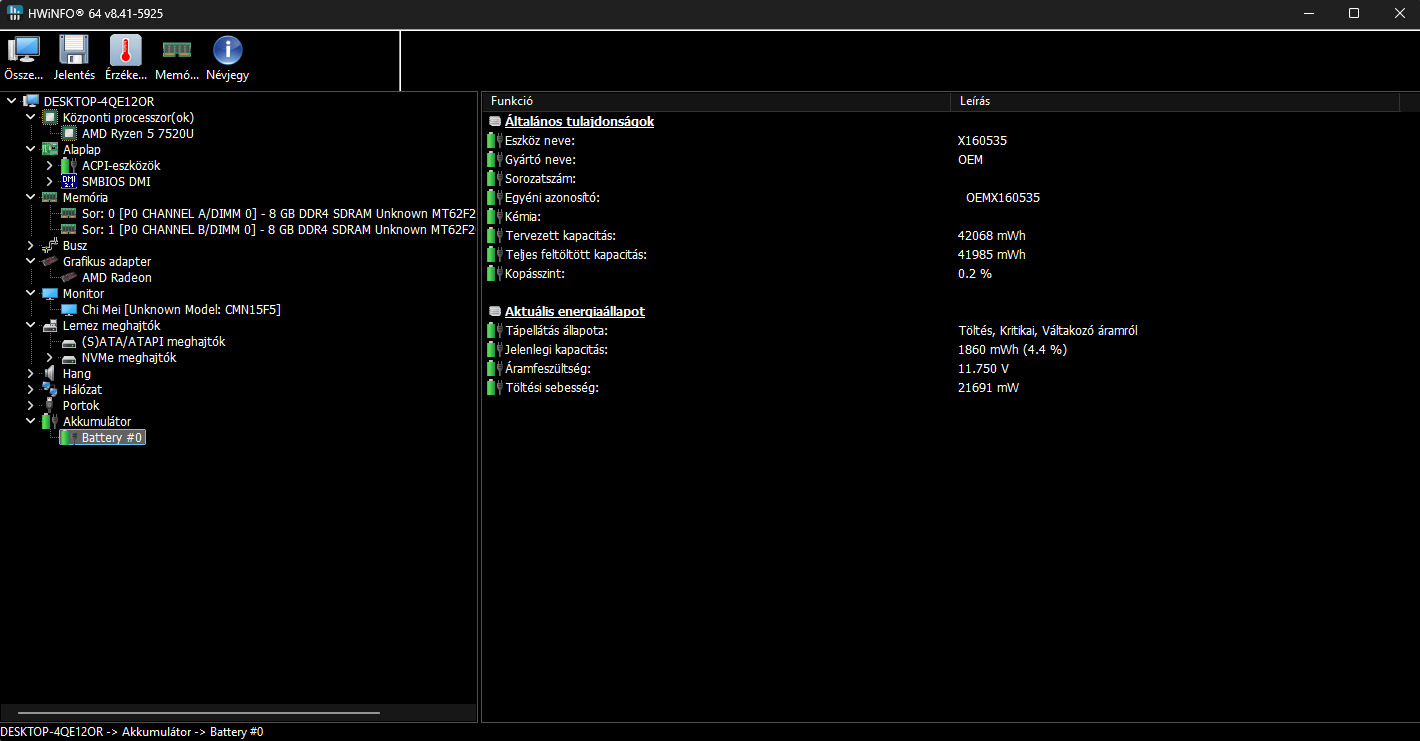
Task: Click the DMI icon beside SMBIOS DMI
Action: point(69,181)
